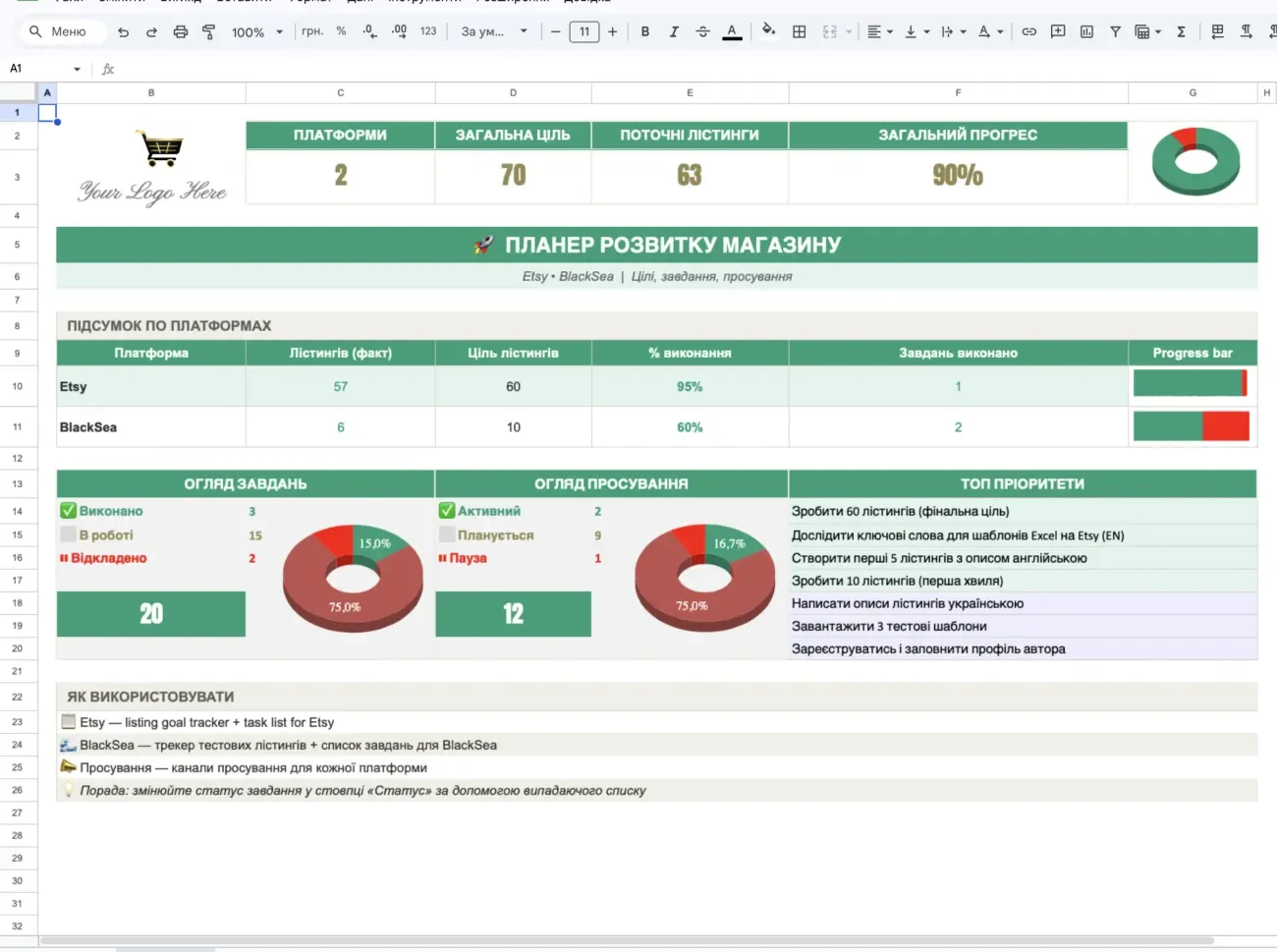Click the Insert link icon

(x=1028, y=31)
